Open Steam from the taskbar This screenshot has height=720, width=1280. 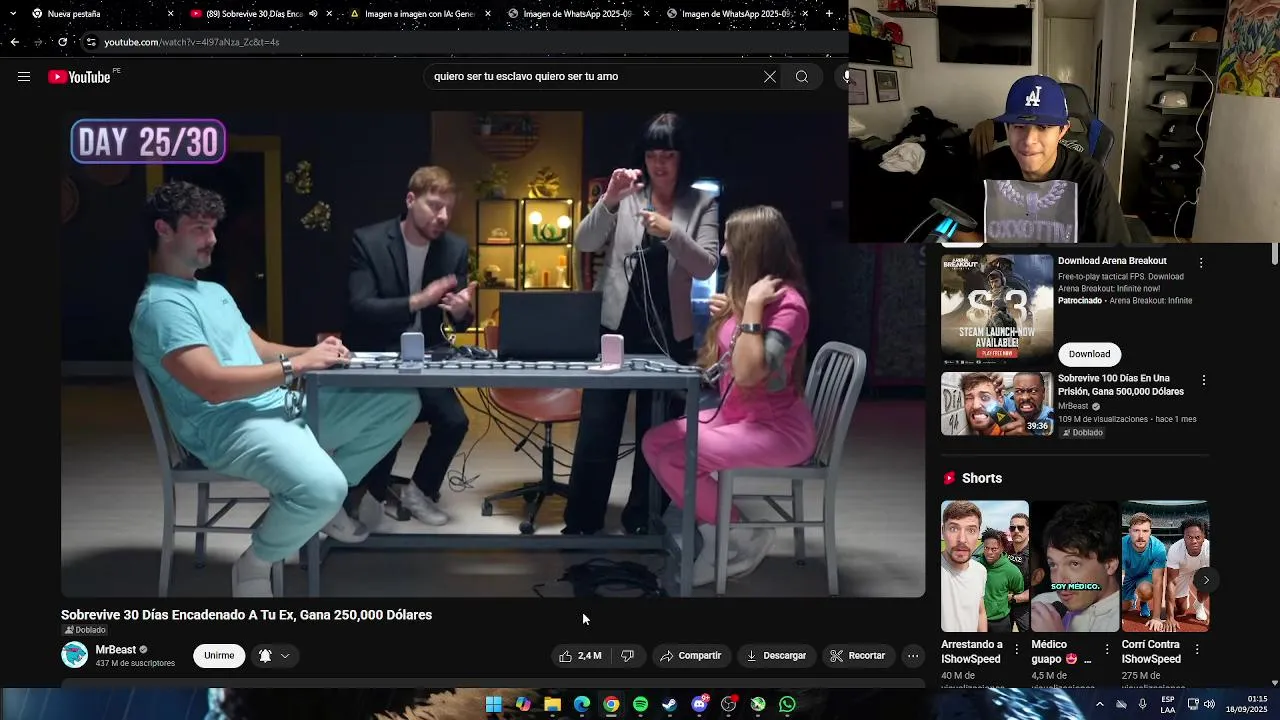tap(669, 705)
